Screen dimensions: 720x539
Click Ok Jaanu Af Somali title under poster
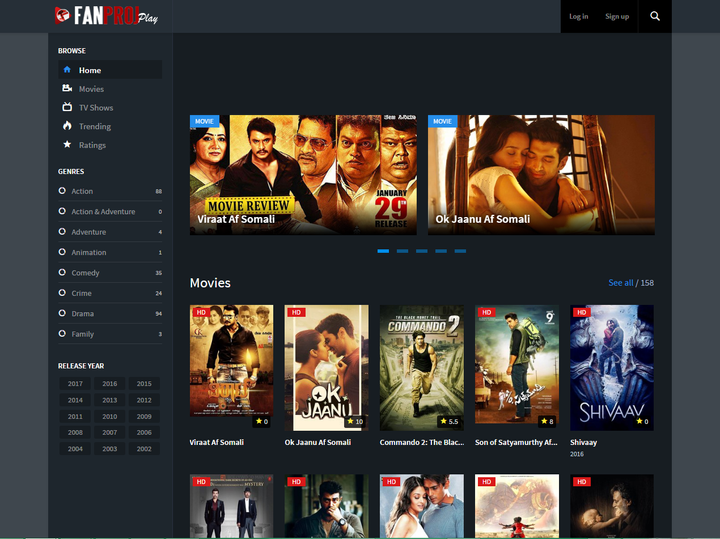click(x=318, y=442)
